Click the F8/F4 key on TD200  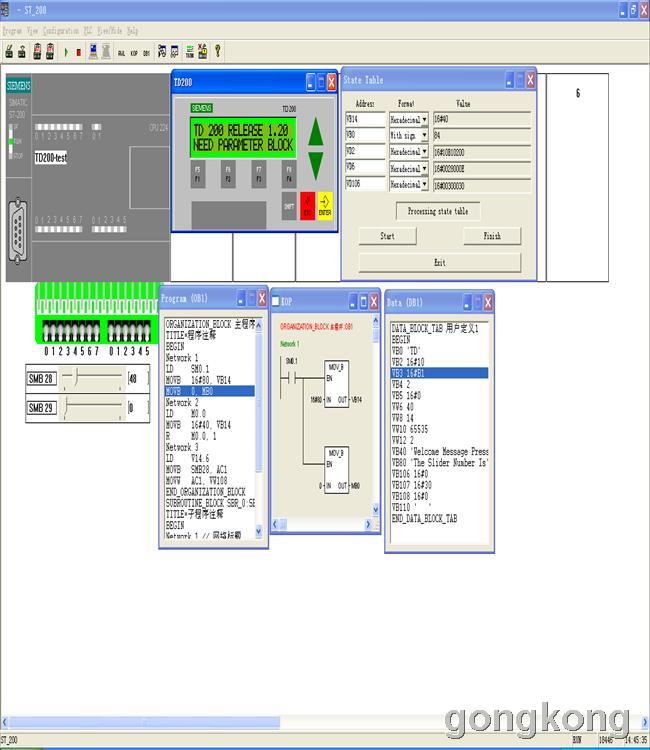tap(289, 174)
